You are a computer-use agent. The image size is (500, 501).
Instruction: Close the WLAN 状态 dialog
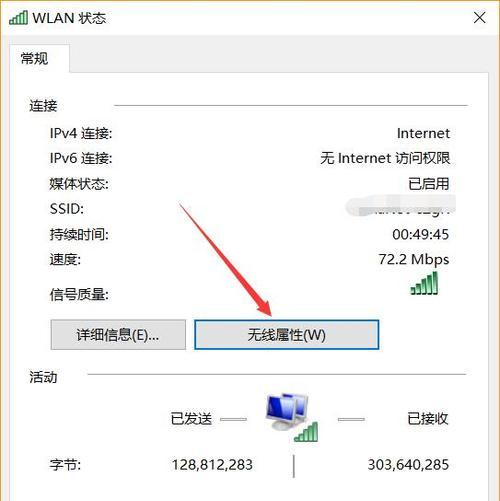tap(480, 18)
